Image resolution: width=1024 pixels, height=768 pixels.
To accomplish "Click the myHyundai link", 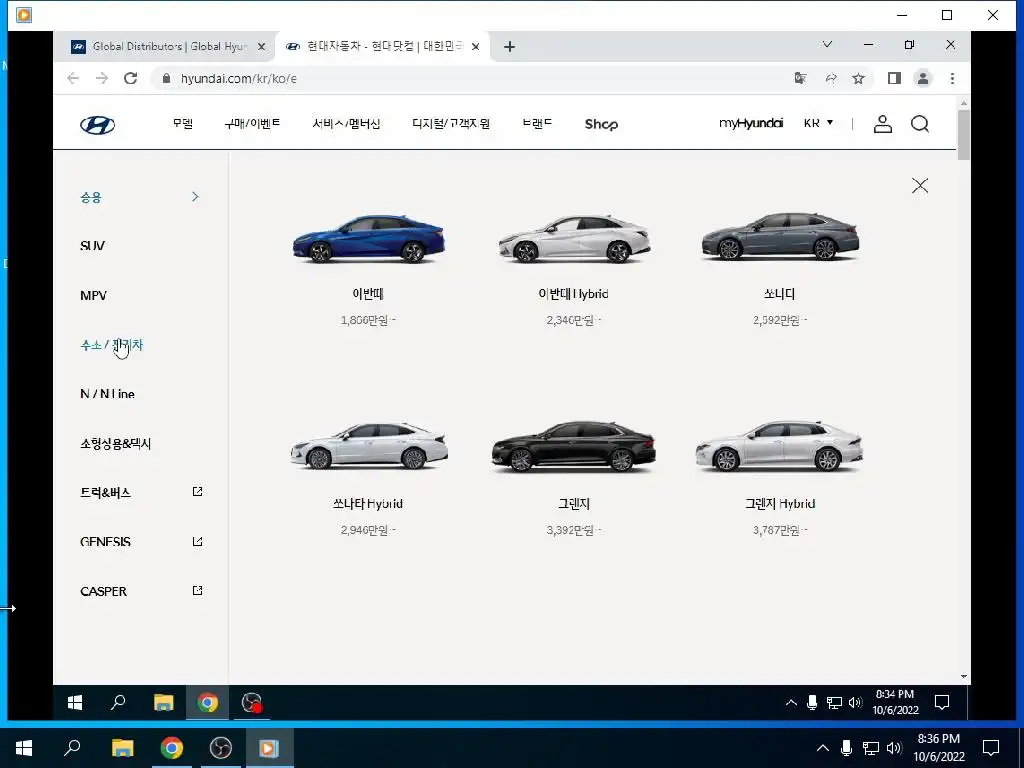I will (x=751, y=123).
